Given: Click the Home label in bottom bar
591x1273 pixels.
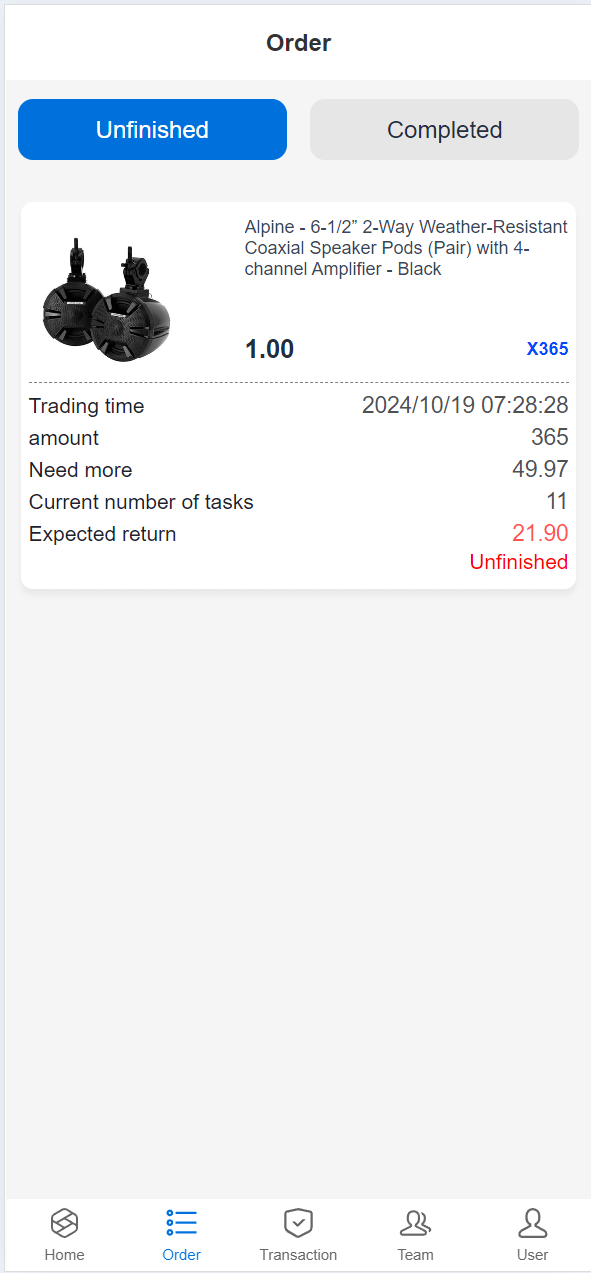Looking at the screenshot, I should pyautogui.click(x=65, y=1255).
